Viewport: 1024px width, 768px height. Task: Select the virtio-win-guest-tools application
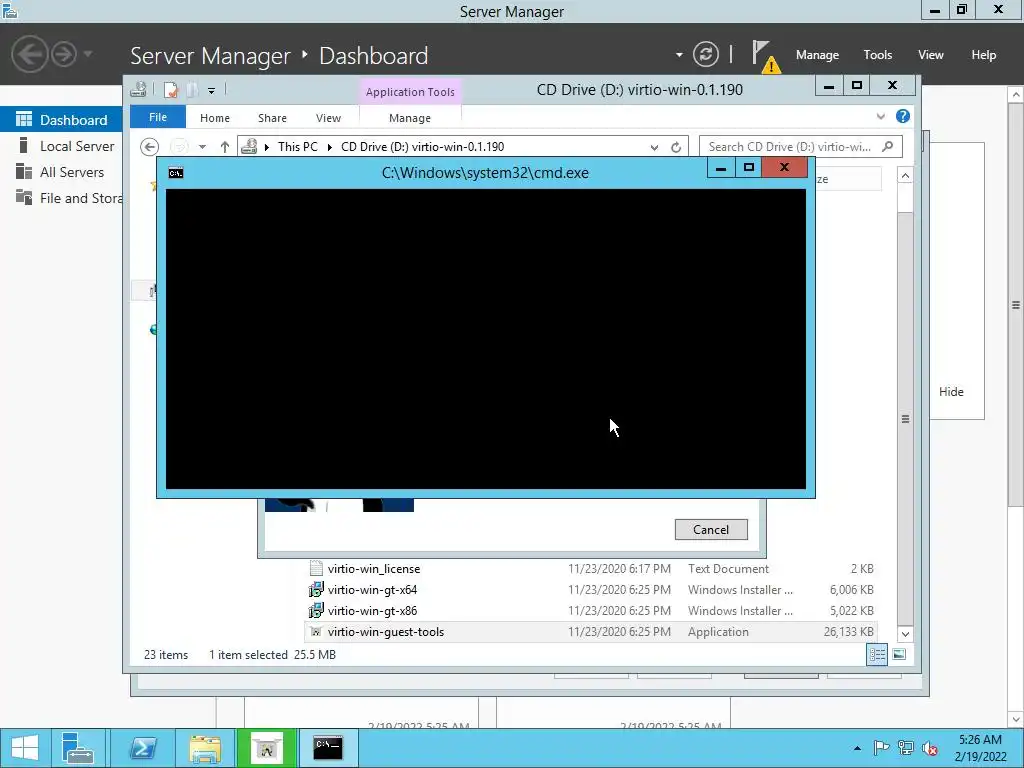[x=385, y=632]
